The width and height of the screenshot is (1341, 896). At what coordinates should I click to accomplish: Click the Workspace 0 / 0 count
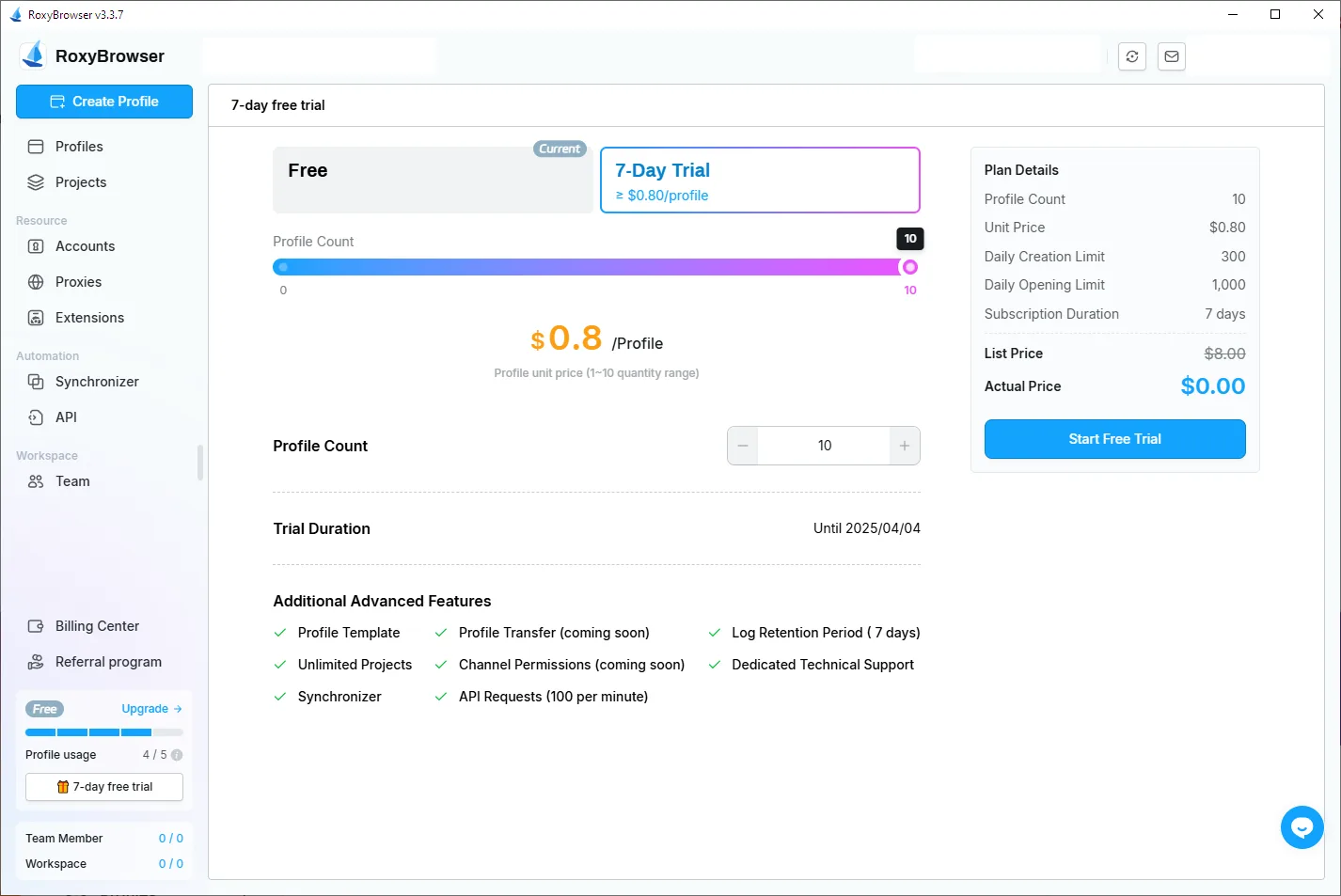171,864
